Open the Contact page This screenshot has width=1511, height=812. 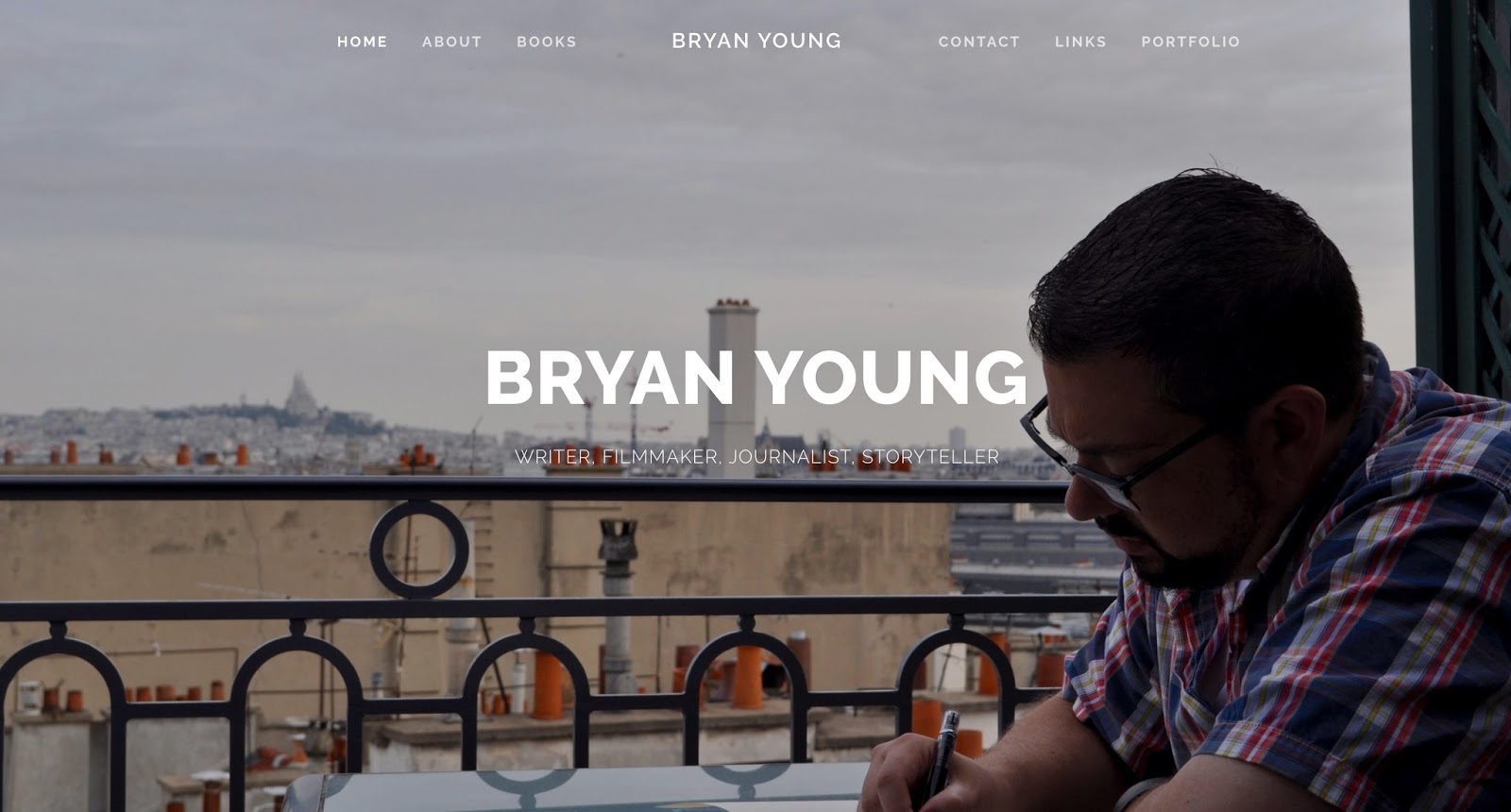[x=979, y=42]
